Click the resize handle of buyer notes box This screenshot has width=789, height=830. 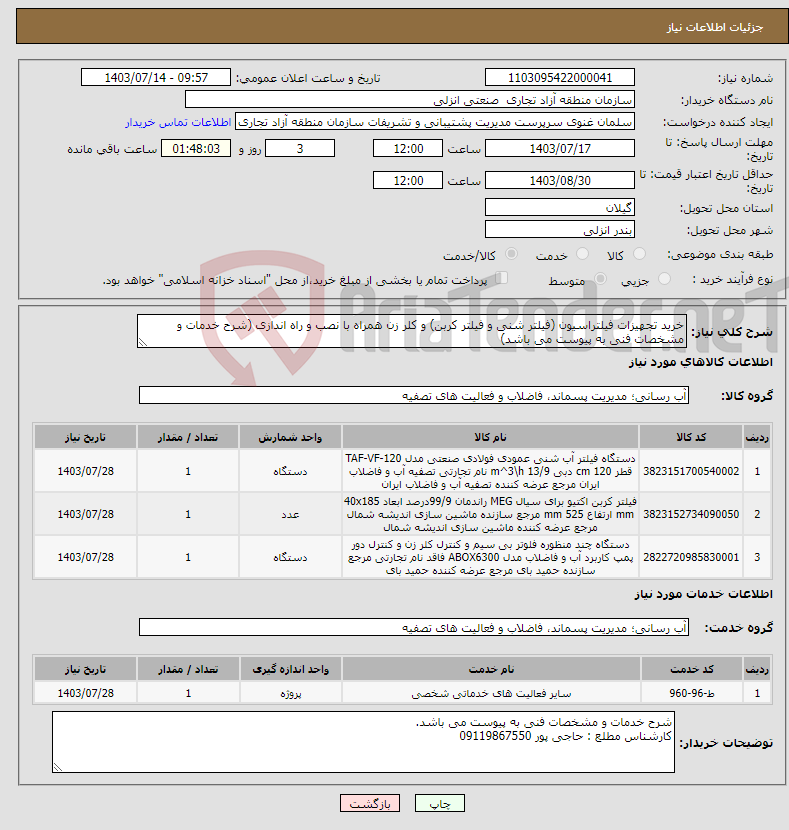[x=58, y=767]
